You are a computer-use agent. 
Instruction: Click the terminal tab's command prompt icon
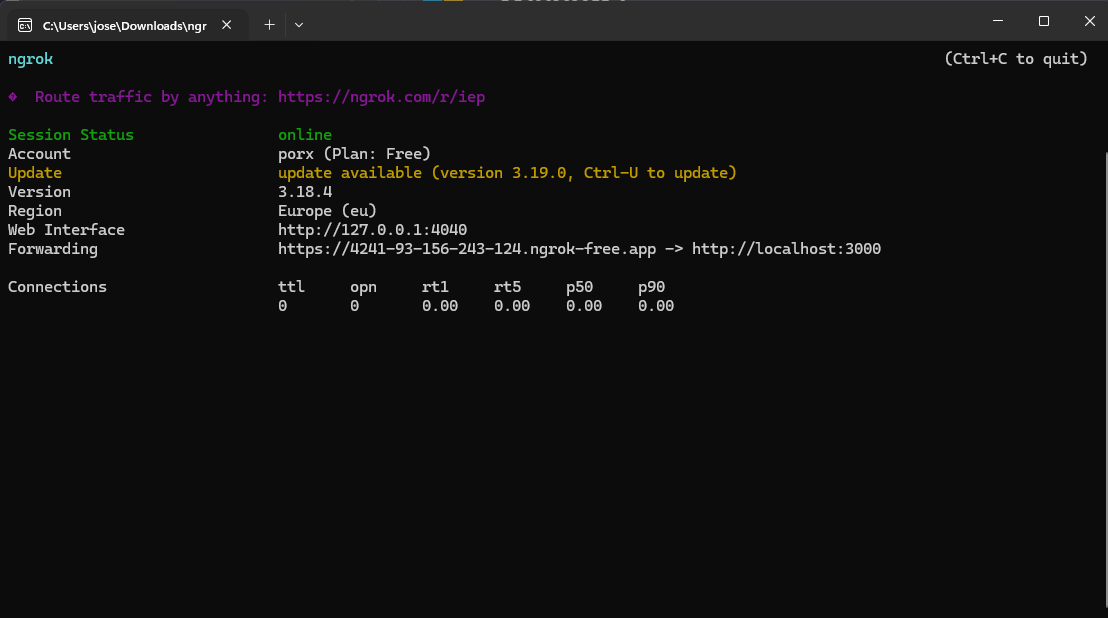pos(25,25)
